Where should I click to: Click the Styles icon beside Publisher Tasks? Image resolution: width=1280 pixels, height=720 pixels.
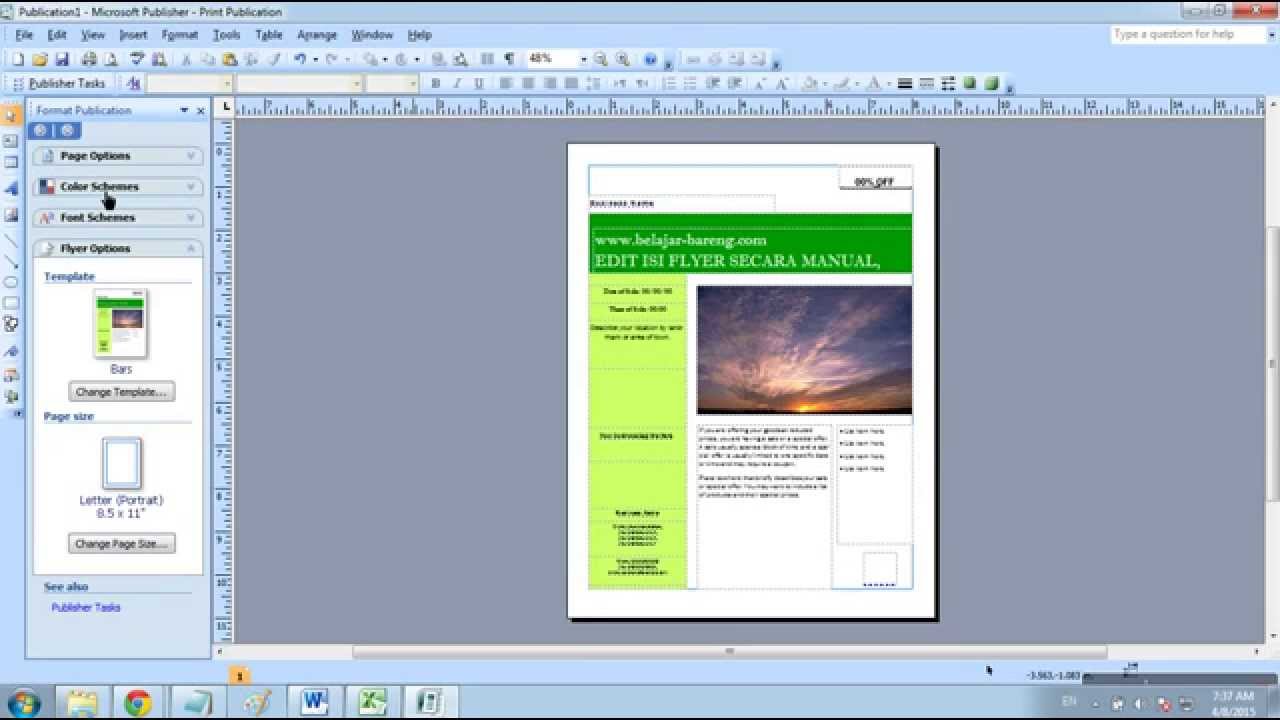point(134,84)
